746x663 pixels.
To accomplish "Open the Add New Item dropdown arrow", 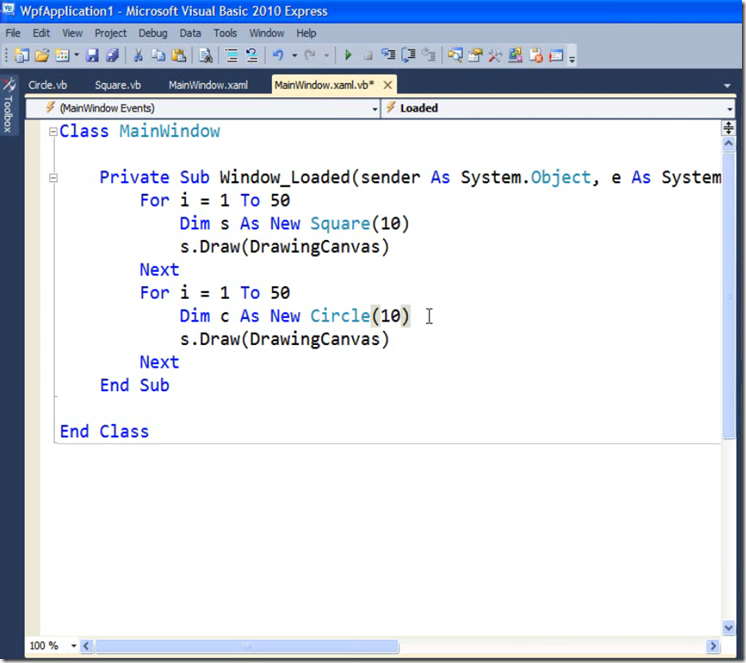I will (x=76, y=56).
